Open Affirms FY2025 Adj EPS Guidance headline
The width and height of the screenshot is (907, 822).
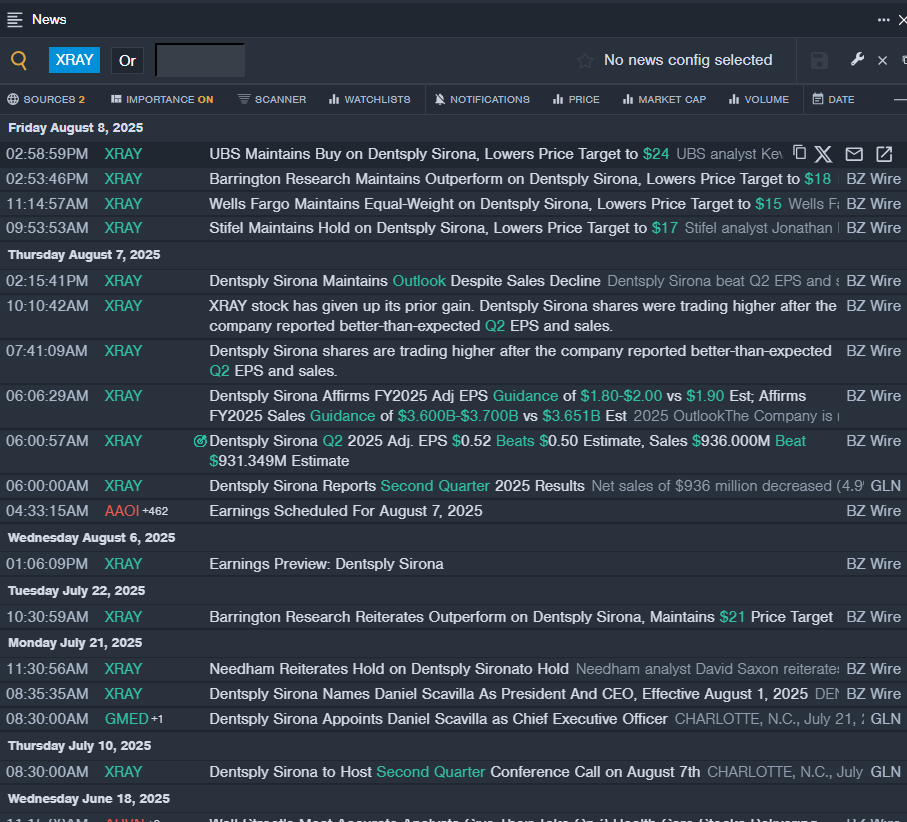[507, 406]
